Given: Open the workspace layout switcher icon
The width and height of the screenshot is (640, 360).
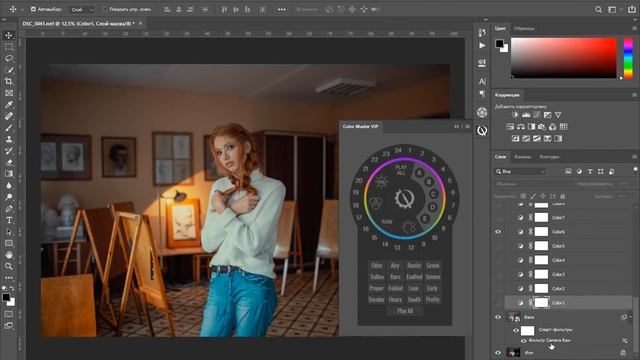Looking at the screenshot, I should coord(612,9).
